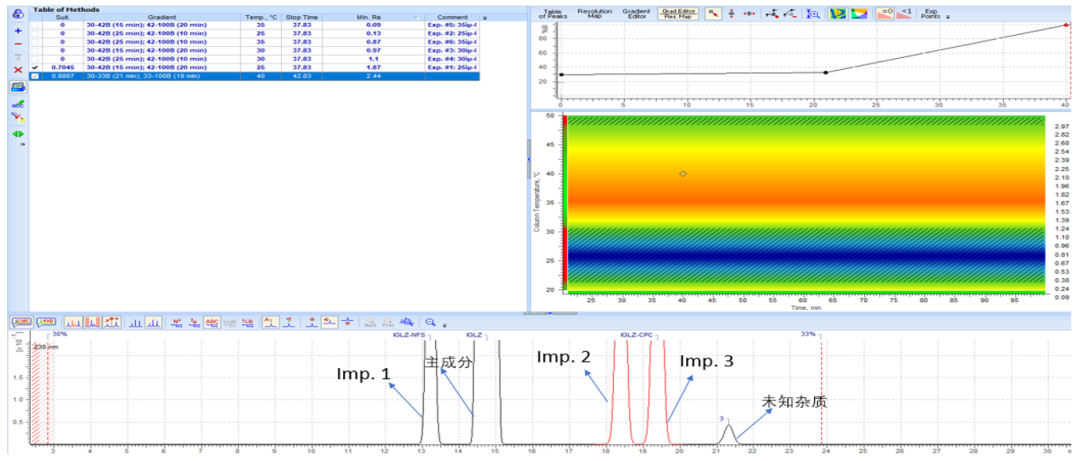This screenshot has height=461, width=1080.
Task: Click the remove gradient point icon
Action: coord(791,13)
